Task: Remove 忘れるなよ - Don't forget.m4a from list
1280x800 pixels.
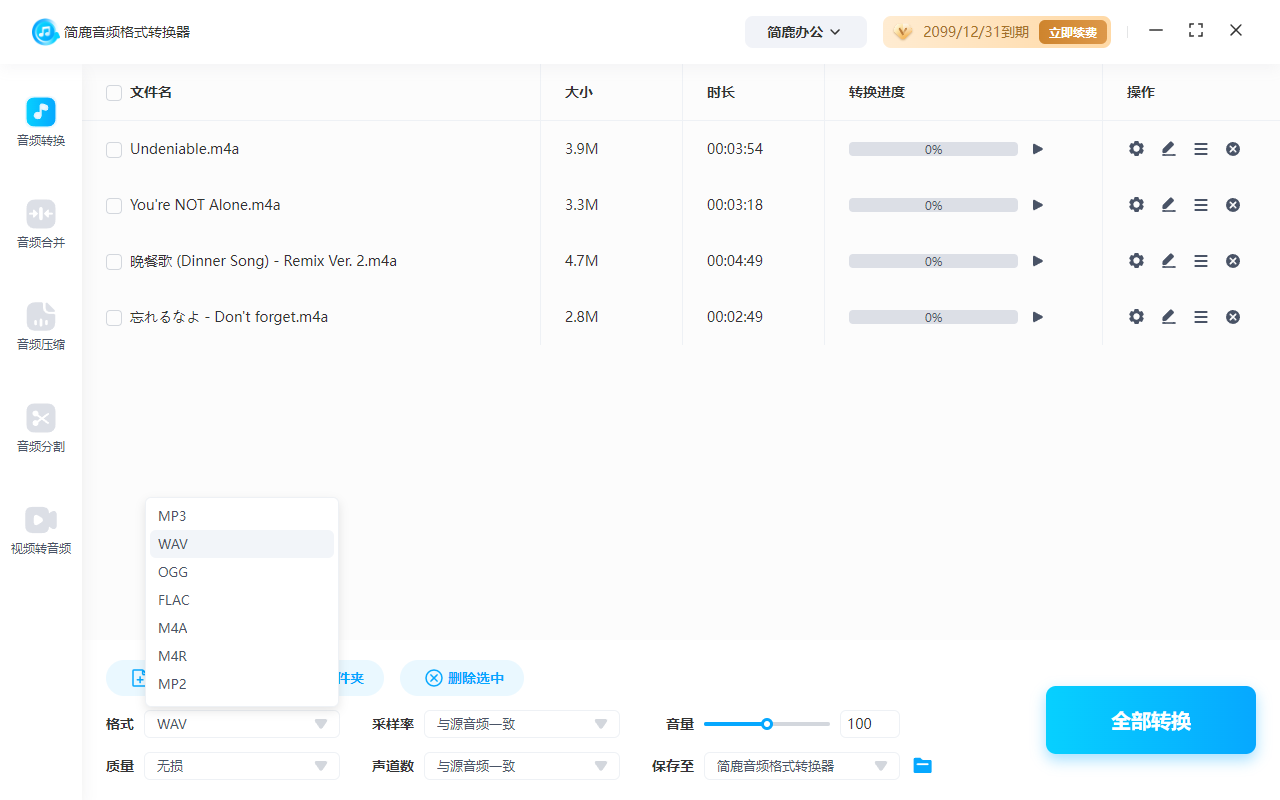Action: 1233,316
